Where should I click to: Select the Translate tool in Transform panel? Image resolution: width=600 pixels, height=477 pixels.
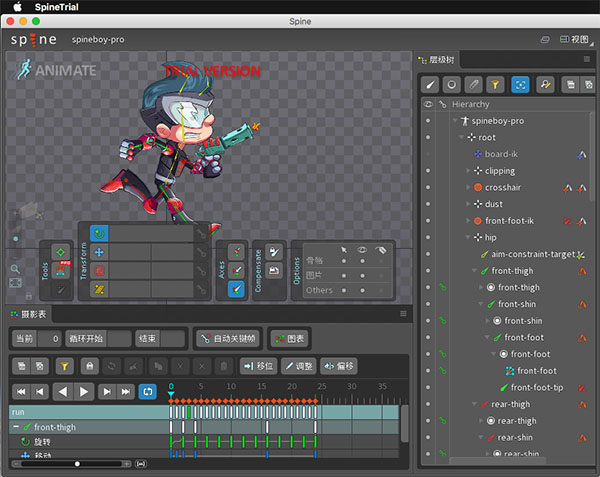pos(99,252)
